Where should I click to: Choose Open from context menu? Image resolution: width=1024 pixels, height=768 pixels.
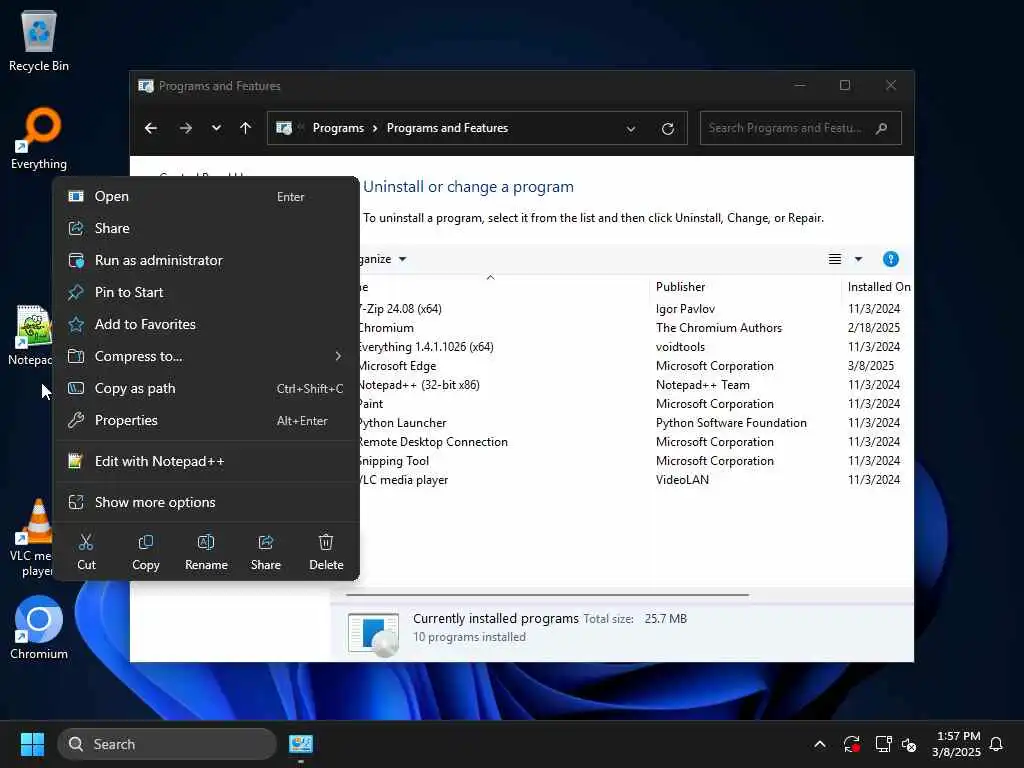pyautogui.click(x=205, y=197)
